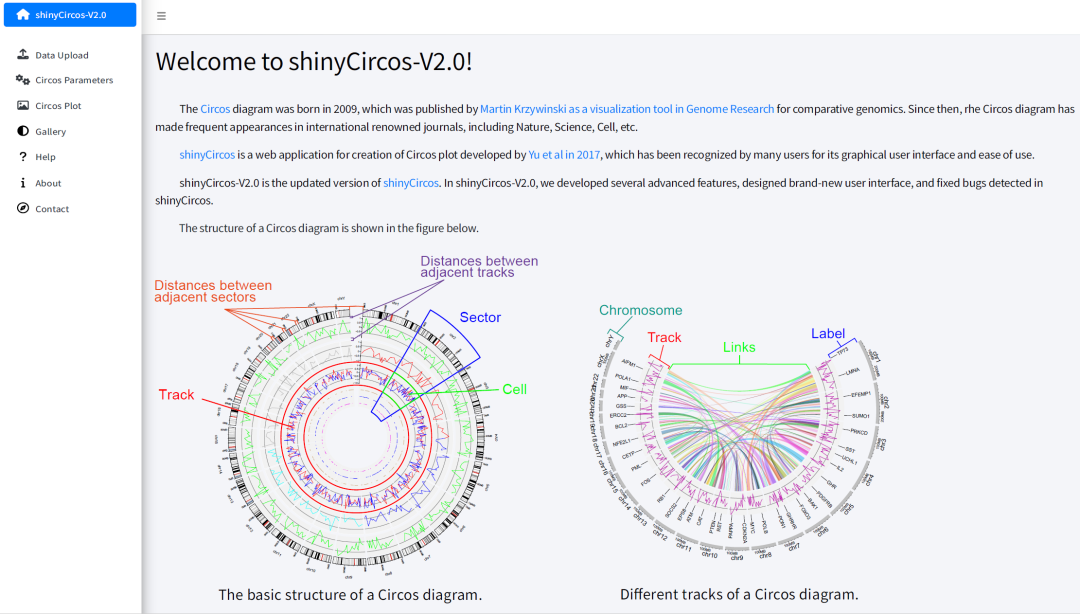Open the Circos hyperlink in the first paragraph
1080x614 pixels.
point(215,109)
